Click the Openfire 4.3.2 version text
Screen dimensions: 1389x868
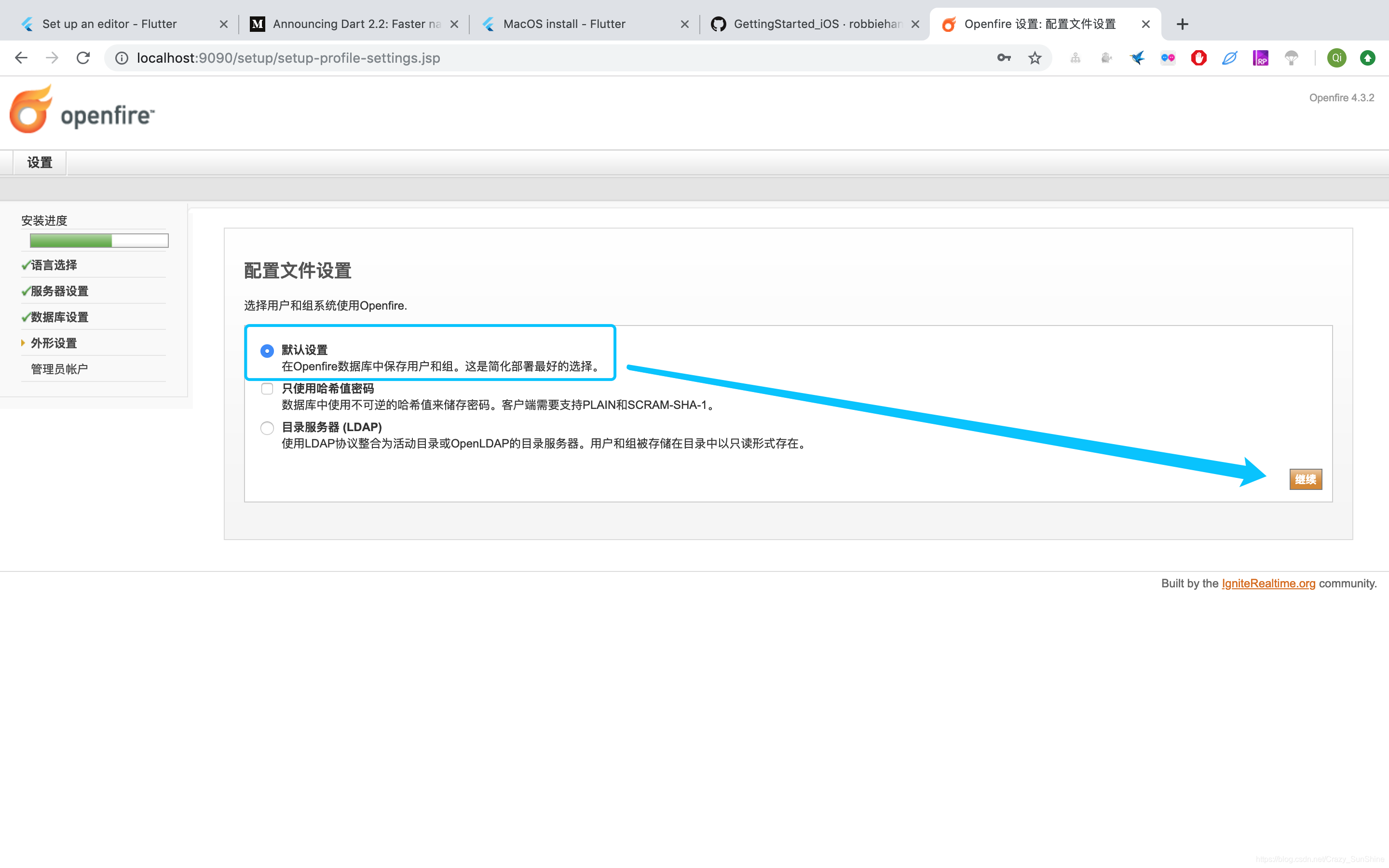(1341, 97)
